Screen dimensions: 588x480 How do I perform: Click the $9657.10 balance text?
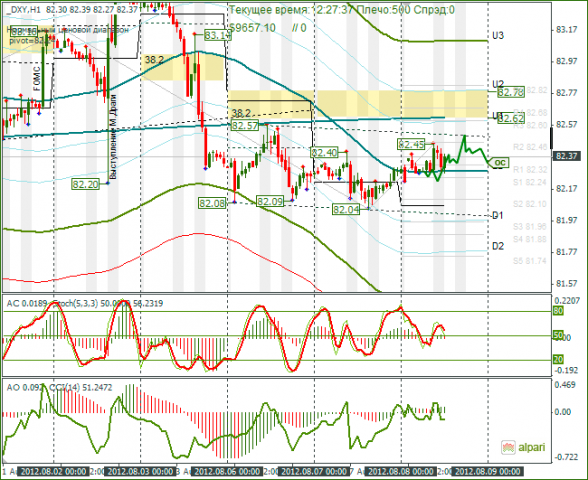click(x=252, y=28)
